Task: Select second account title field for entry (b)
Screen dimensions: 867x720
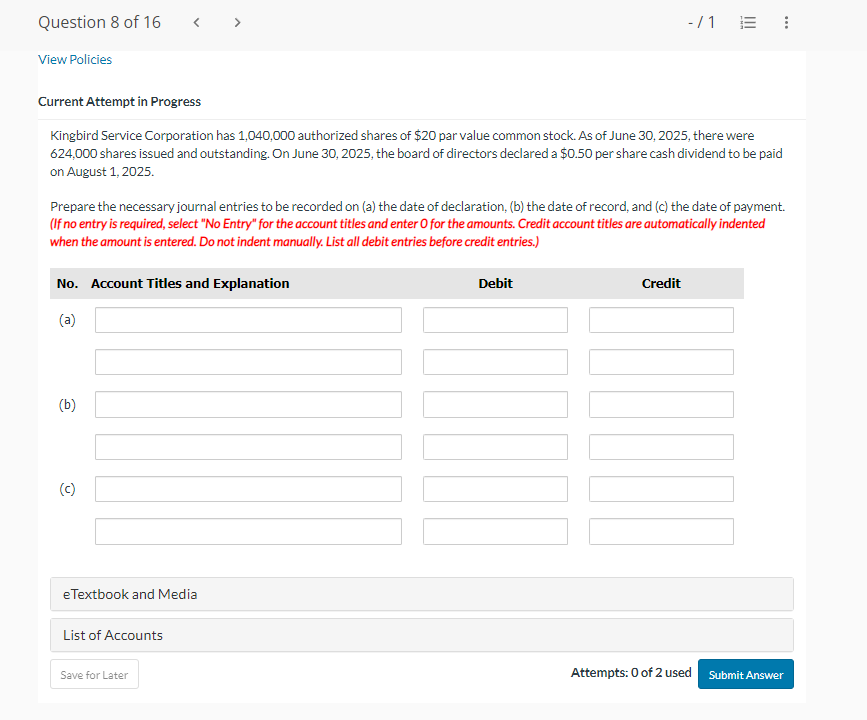Action: point(248,447)
